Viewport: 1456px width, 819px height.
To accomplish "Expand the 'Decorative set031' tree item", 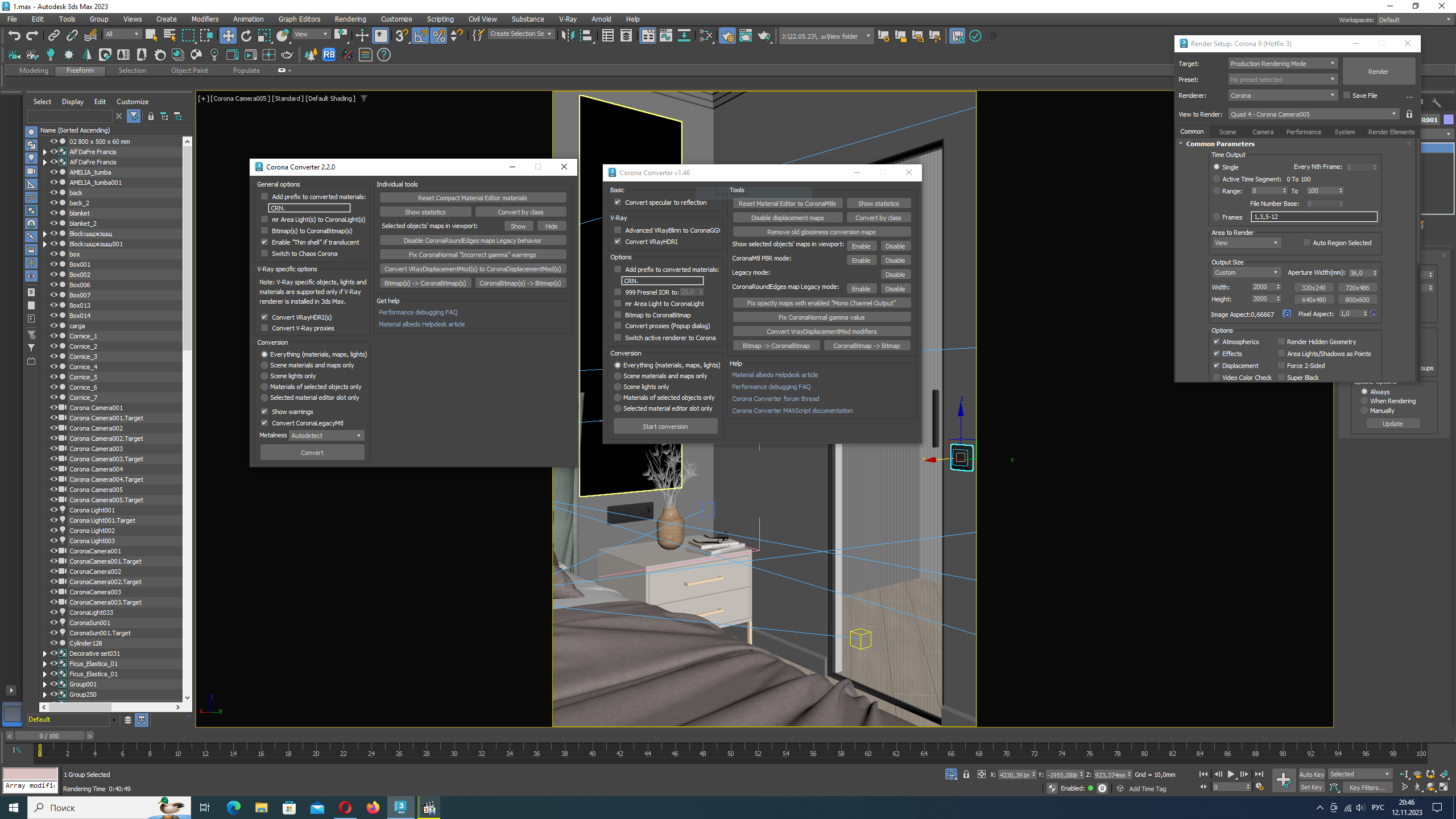I will pyautogui.click(x=45, y=653).
